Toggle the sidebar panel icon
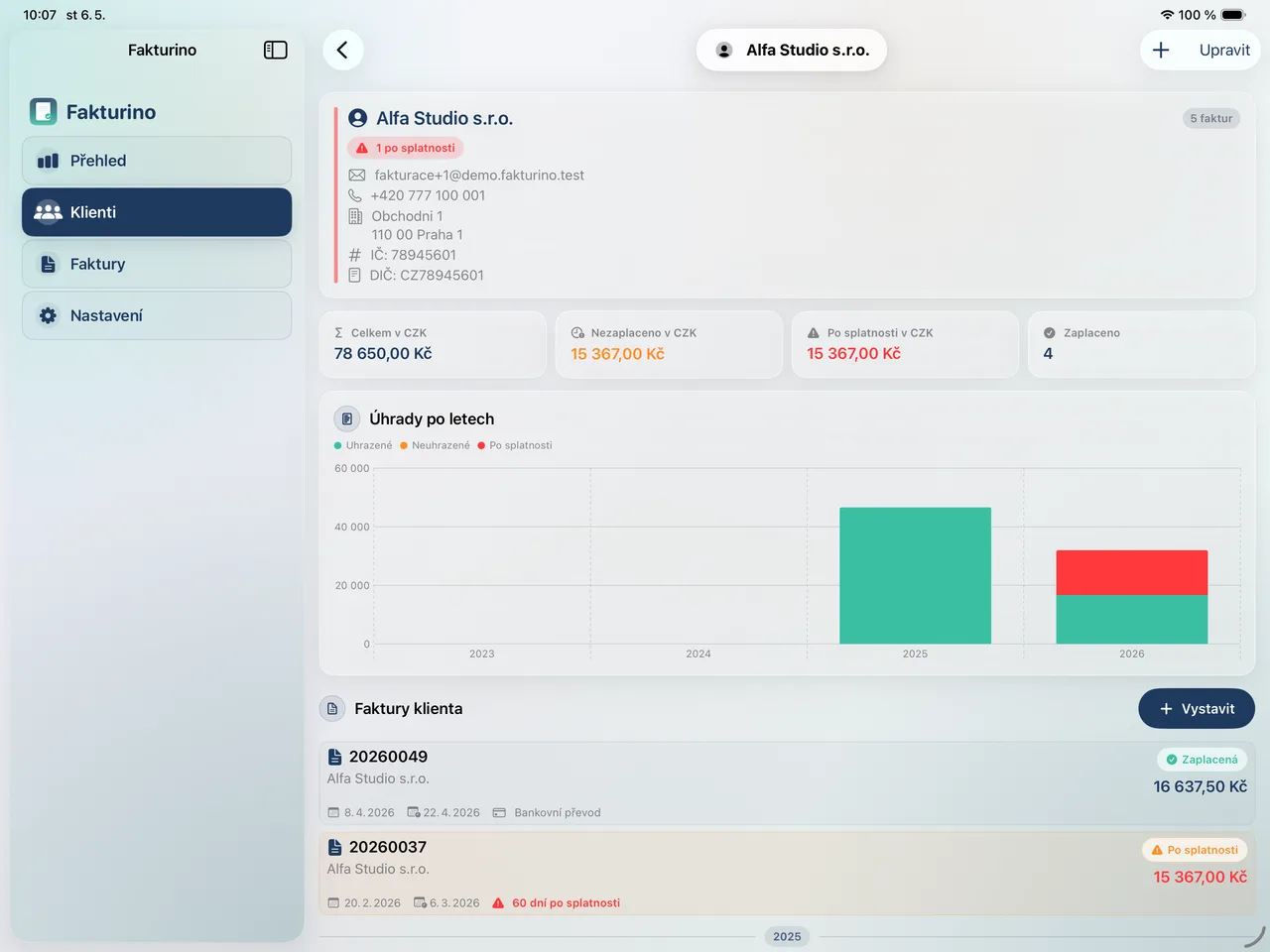1270x952 pixels. (x=275, y=50)
